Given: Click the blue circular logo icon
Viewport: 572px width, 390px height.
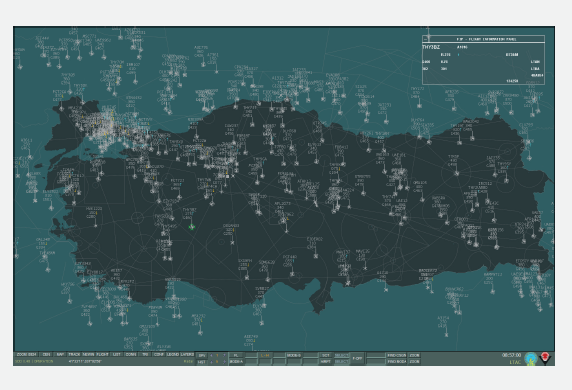Looking at the screenshot, I should (x=531, y=359).
